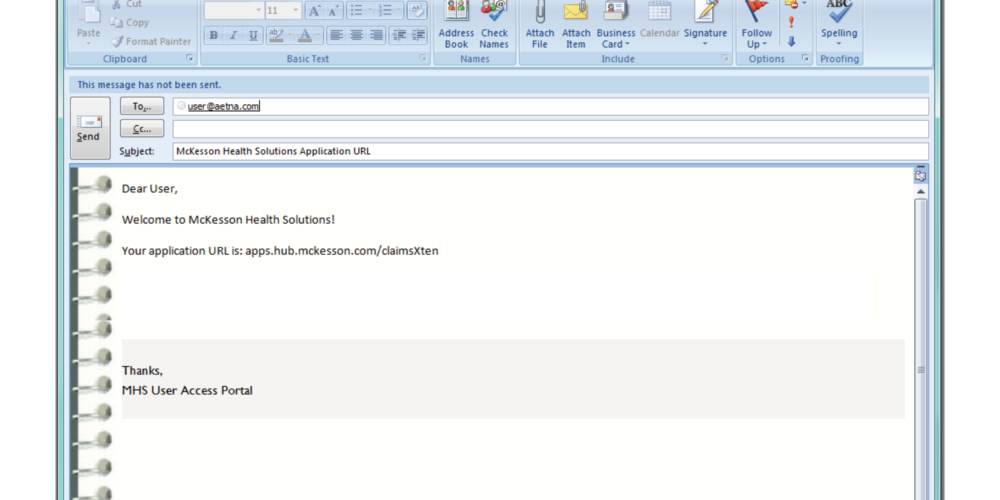Click the To... recipients button
Viewport: 1000px width, 500px height.
[142, 106]
